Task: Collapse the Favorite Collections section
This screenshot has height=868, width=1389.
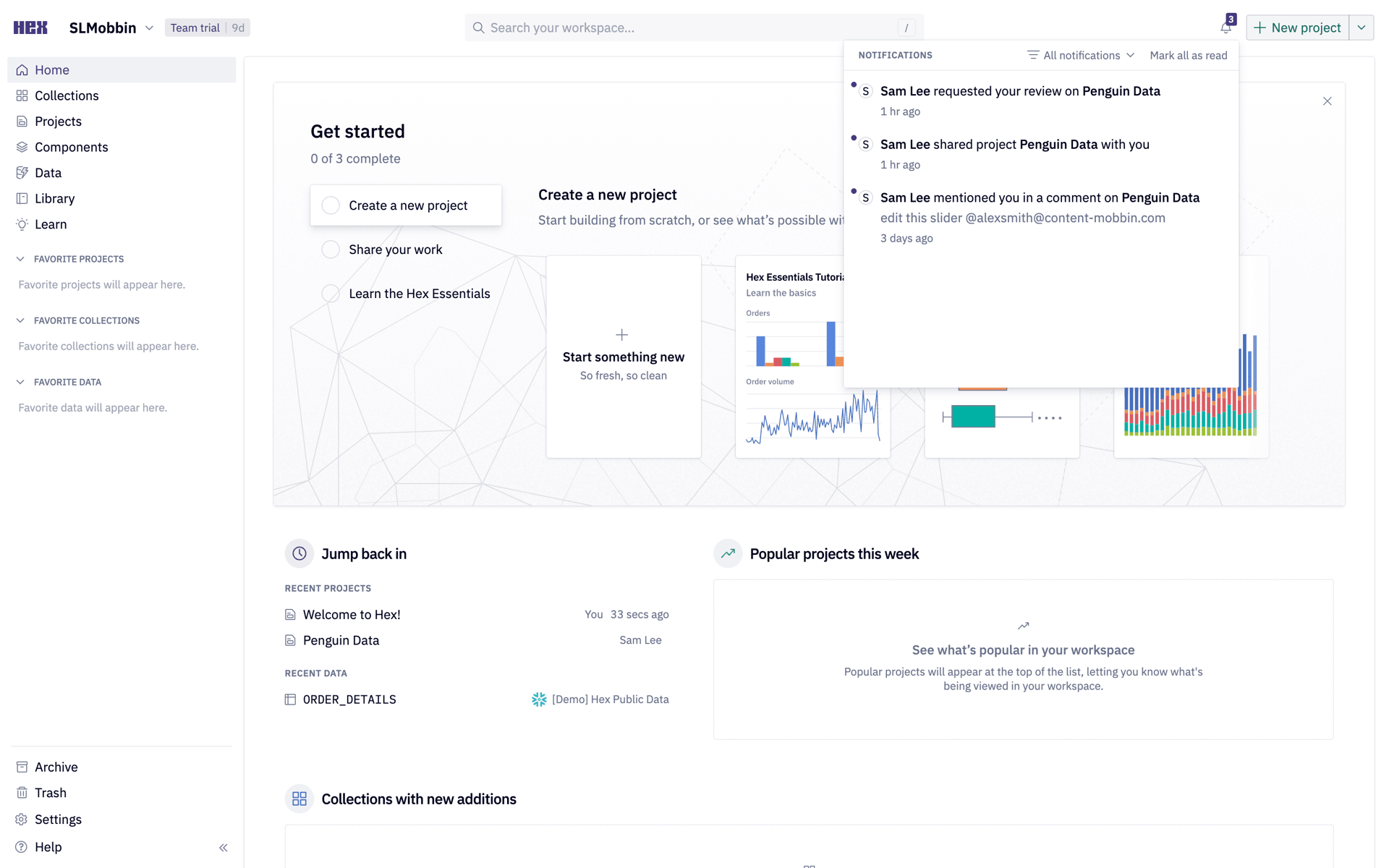Action: tap(20, 320)
